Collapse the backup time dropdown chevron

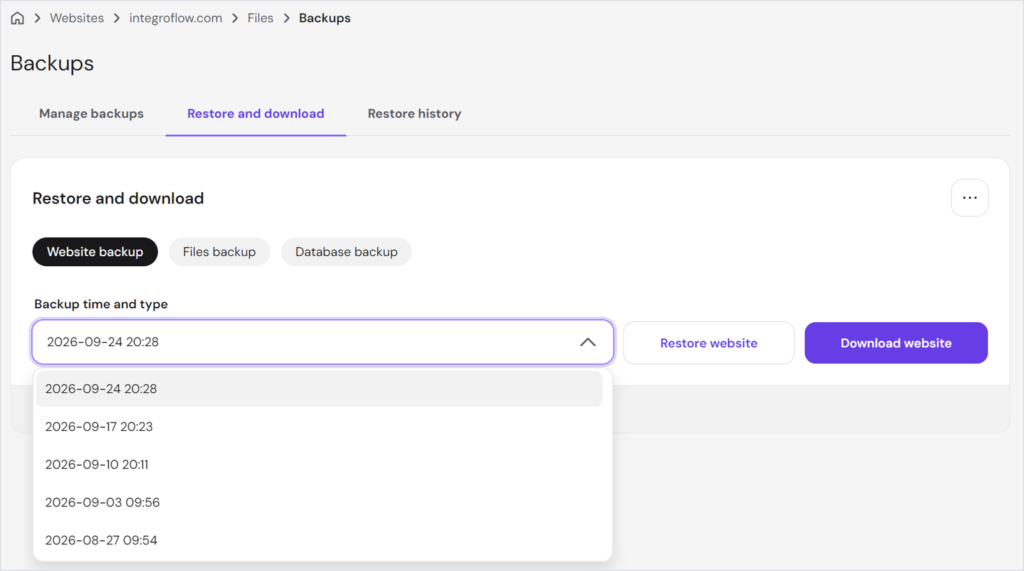(588, 342)
